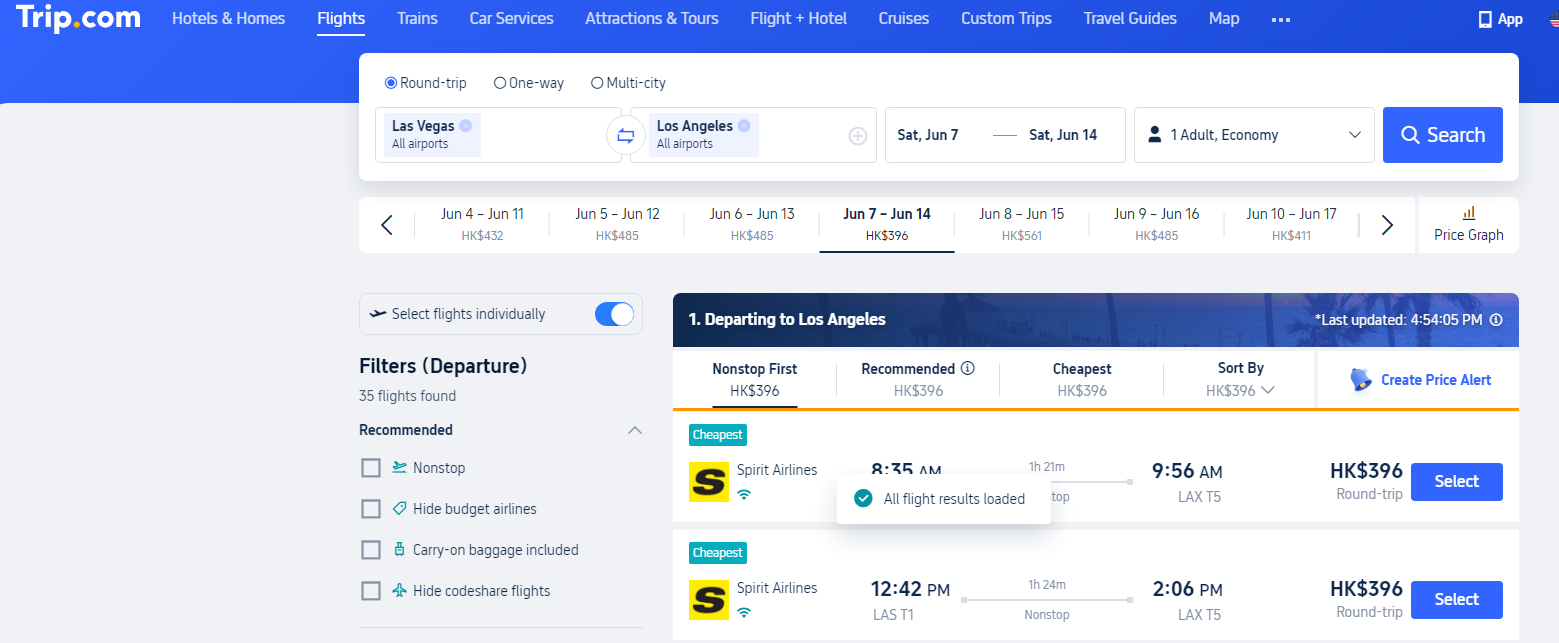Switch to the Cheapest sort tab

tap(1082, 380)
